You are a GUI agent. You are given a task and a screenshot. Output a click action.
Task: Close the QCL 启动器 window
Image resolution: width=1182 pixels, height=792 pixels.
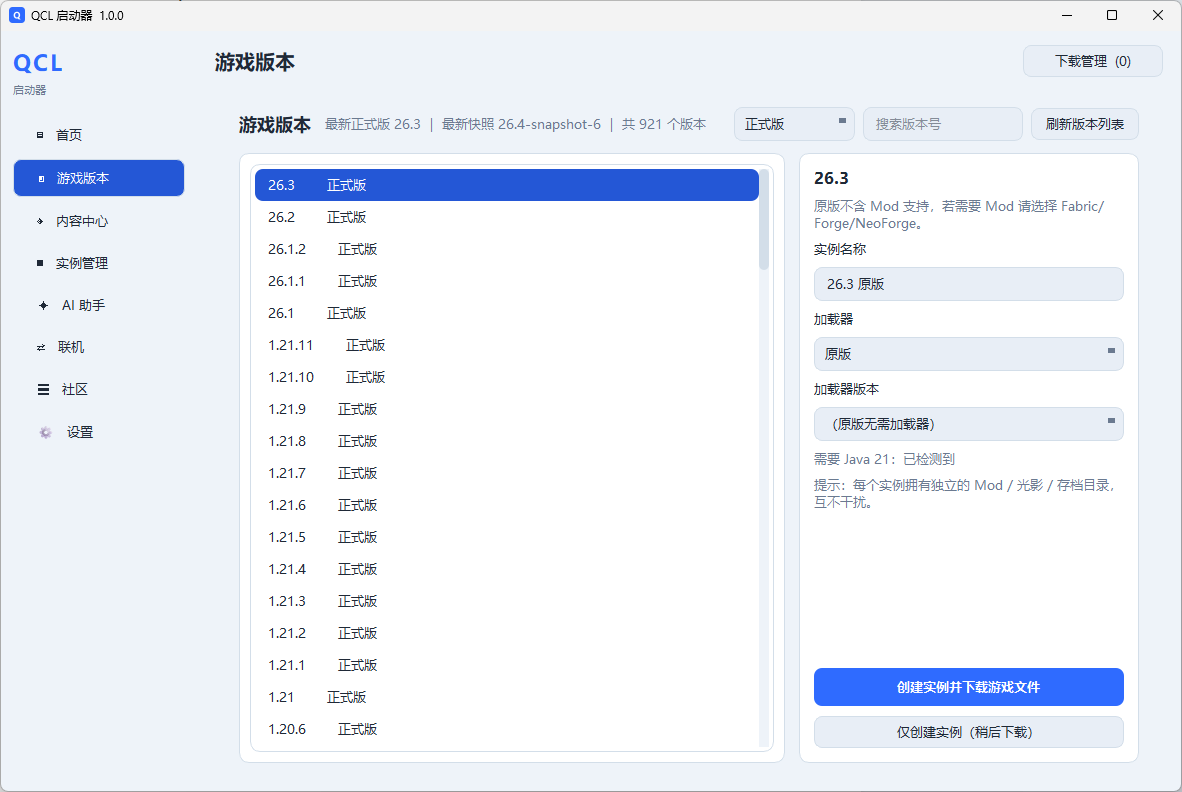(x=1158, y=15)
